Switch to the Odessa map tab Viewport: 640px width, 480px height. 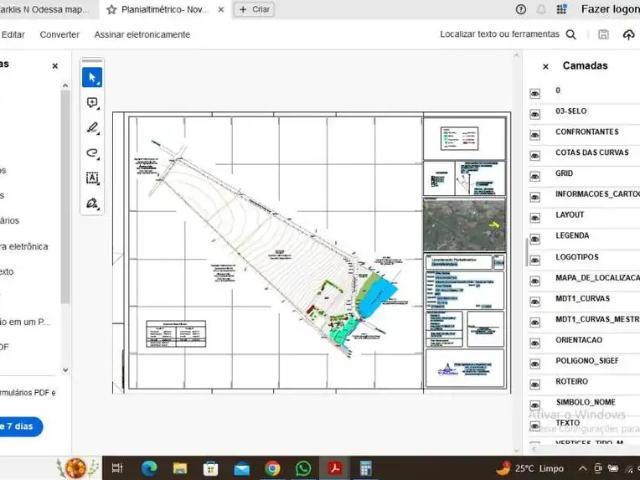pyautogui.click(x=45, y=9)
